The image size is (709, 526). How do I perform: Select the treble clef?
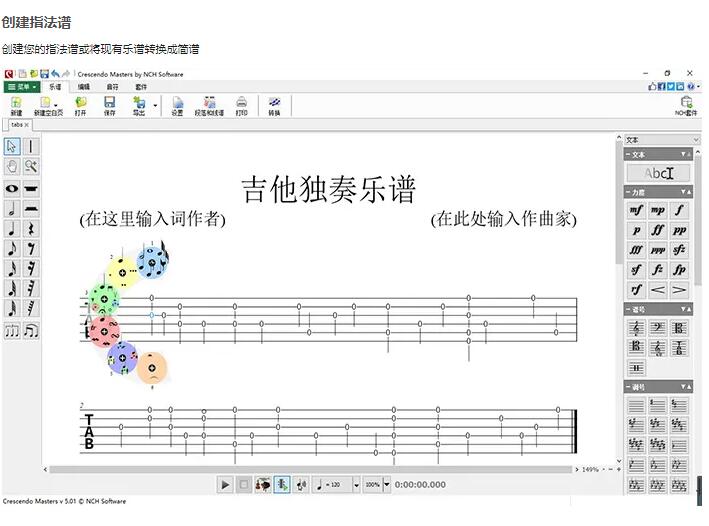click(636, 328)
